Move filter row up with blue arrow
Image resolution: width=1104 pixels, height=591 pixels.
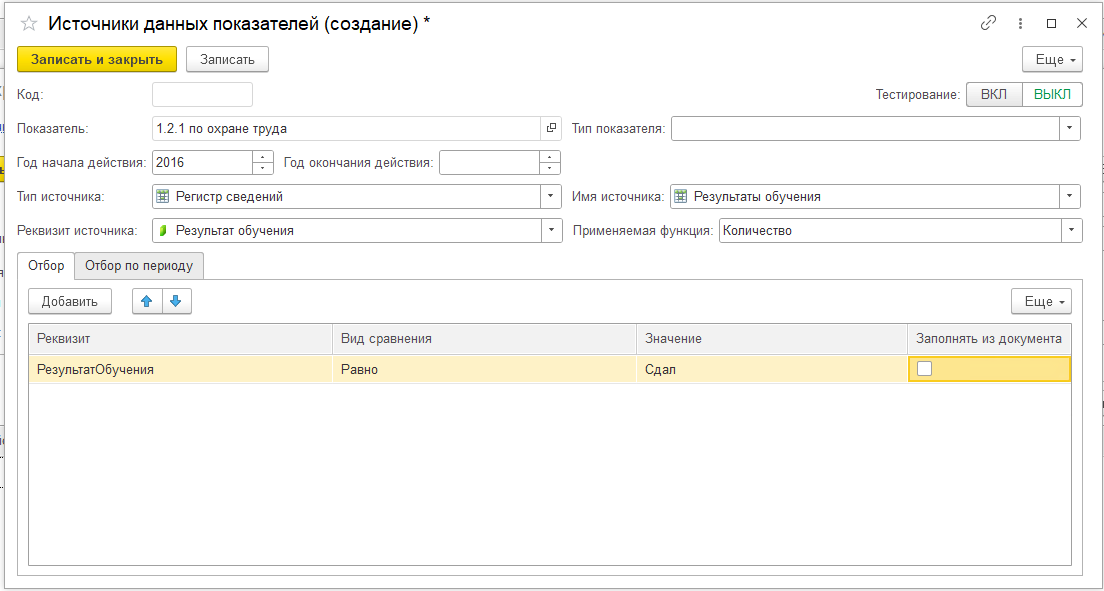coord(147,301)
